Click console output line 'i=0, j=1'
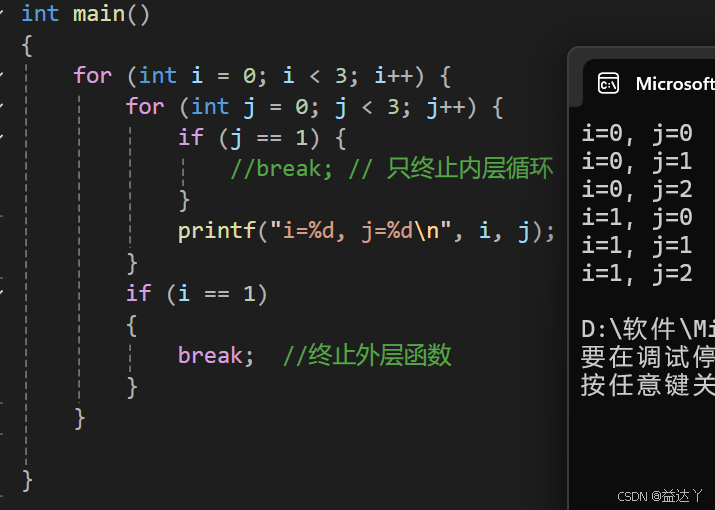Screen dimensions: 715x510 click(637, 161)
